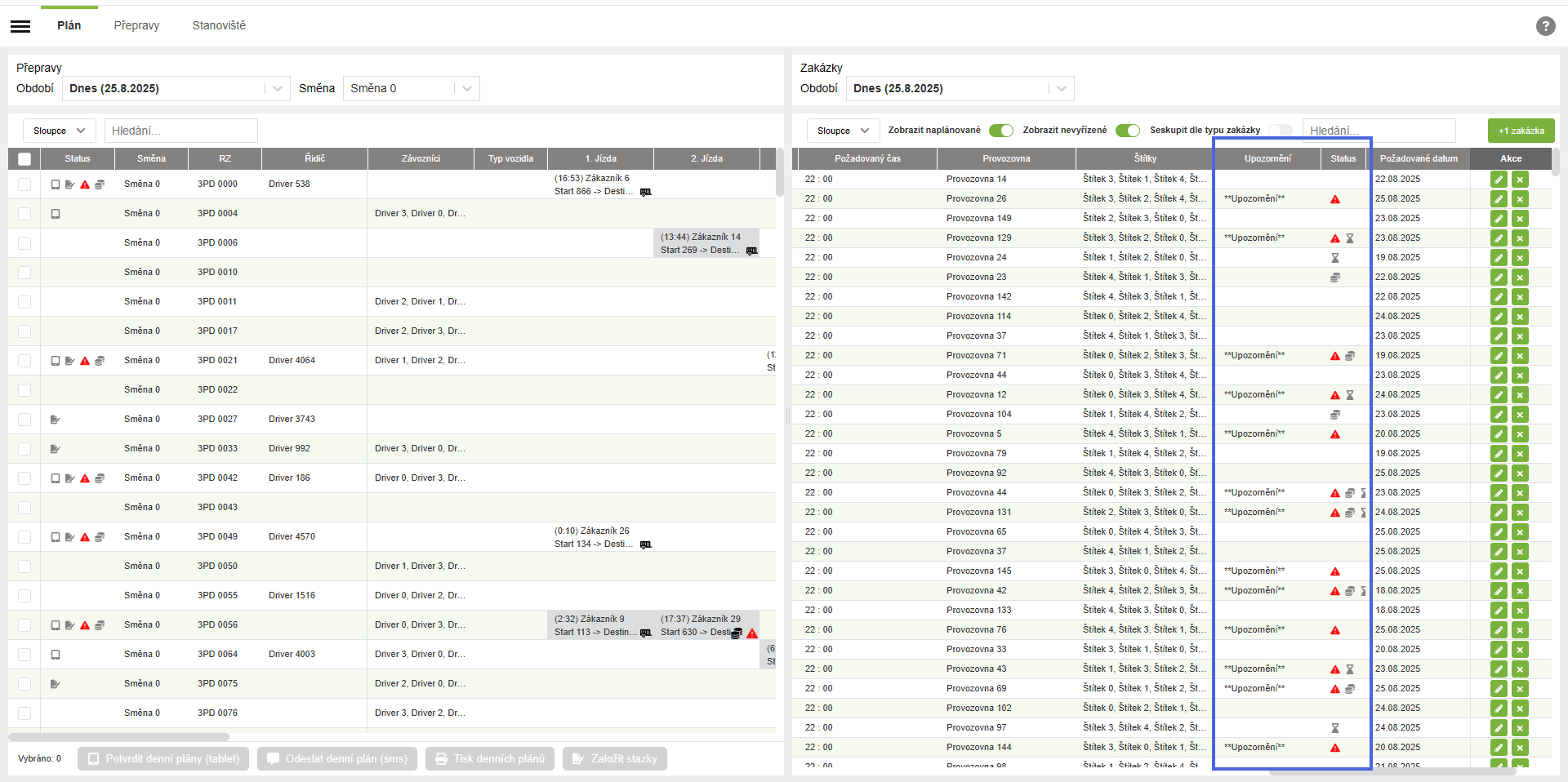1568x782 pixels.
Task: Enable Seskupit dle typu zakázky switch
Action: pyautogui.click(x=1281, y=131)
